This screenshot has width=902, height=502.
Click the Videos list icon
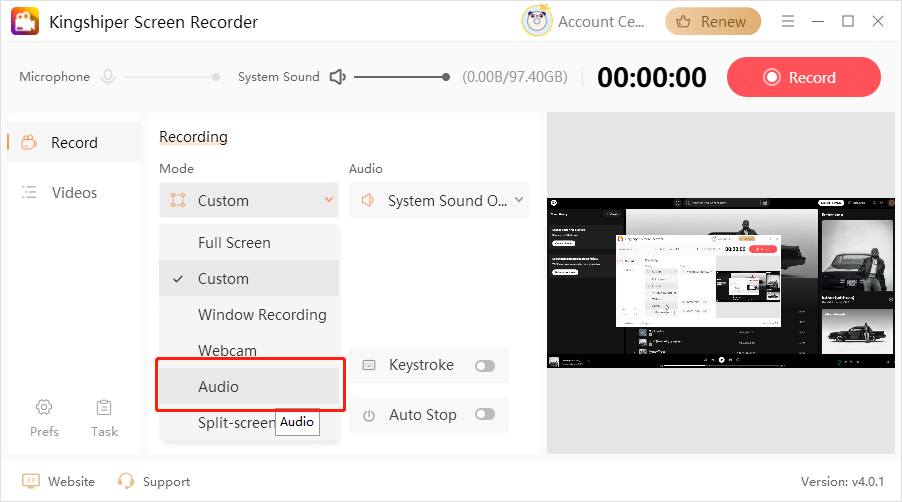tap(29, 192)
